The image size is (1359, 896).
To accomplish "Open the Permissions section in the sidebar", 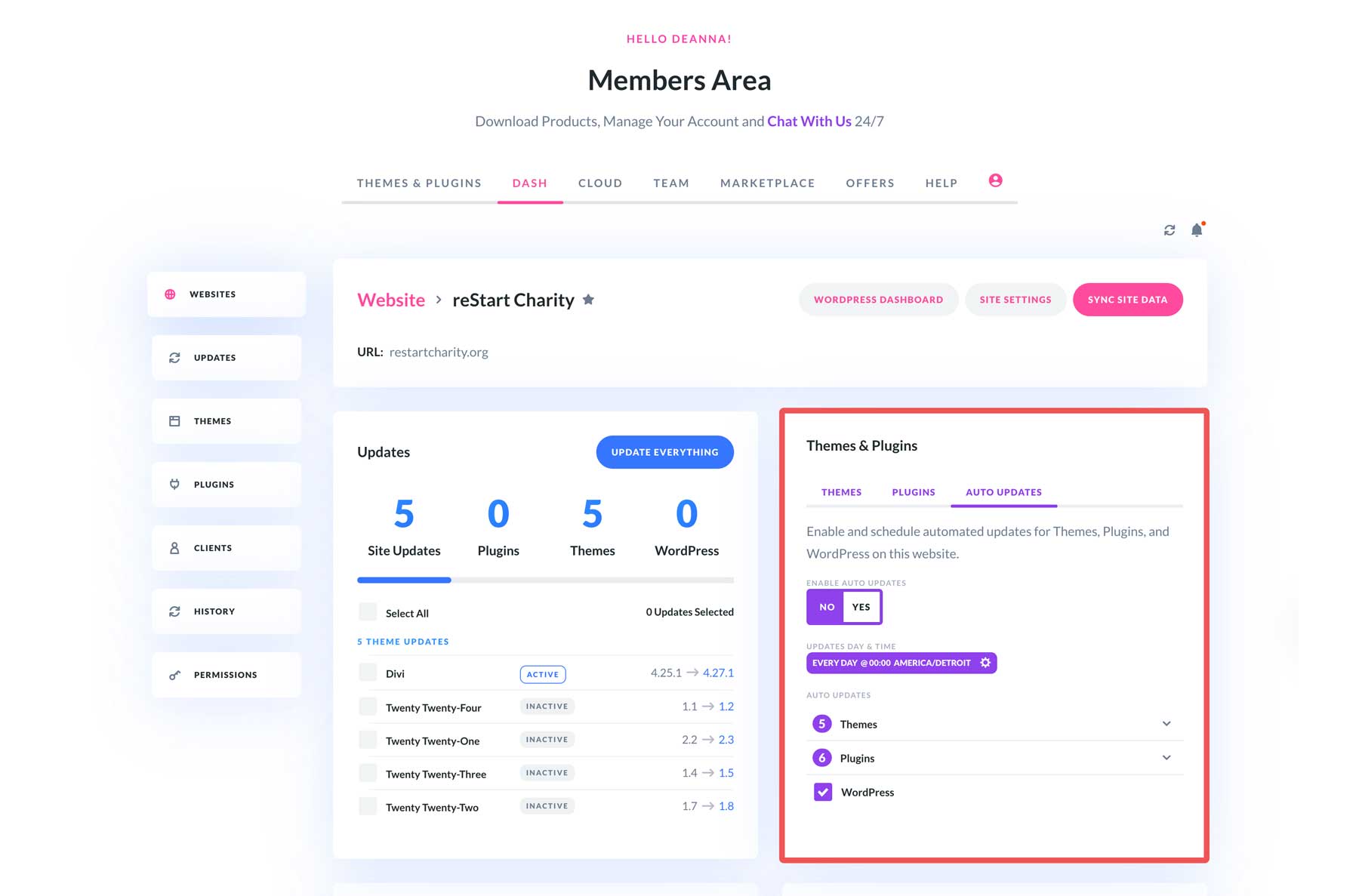I will point(225,674).
